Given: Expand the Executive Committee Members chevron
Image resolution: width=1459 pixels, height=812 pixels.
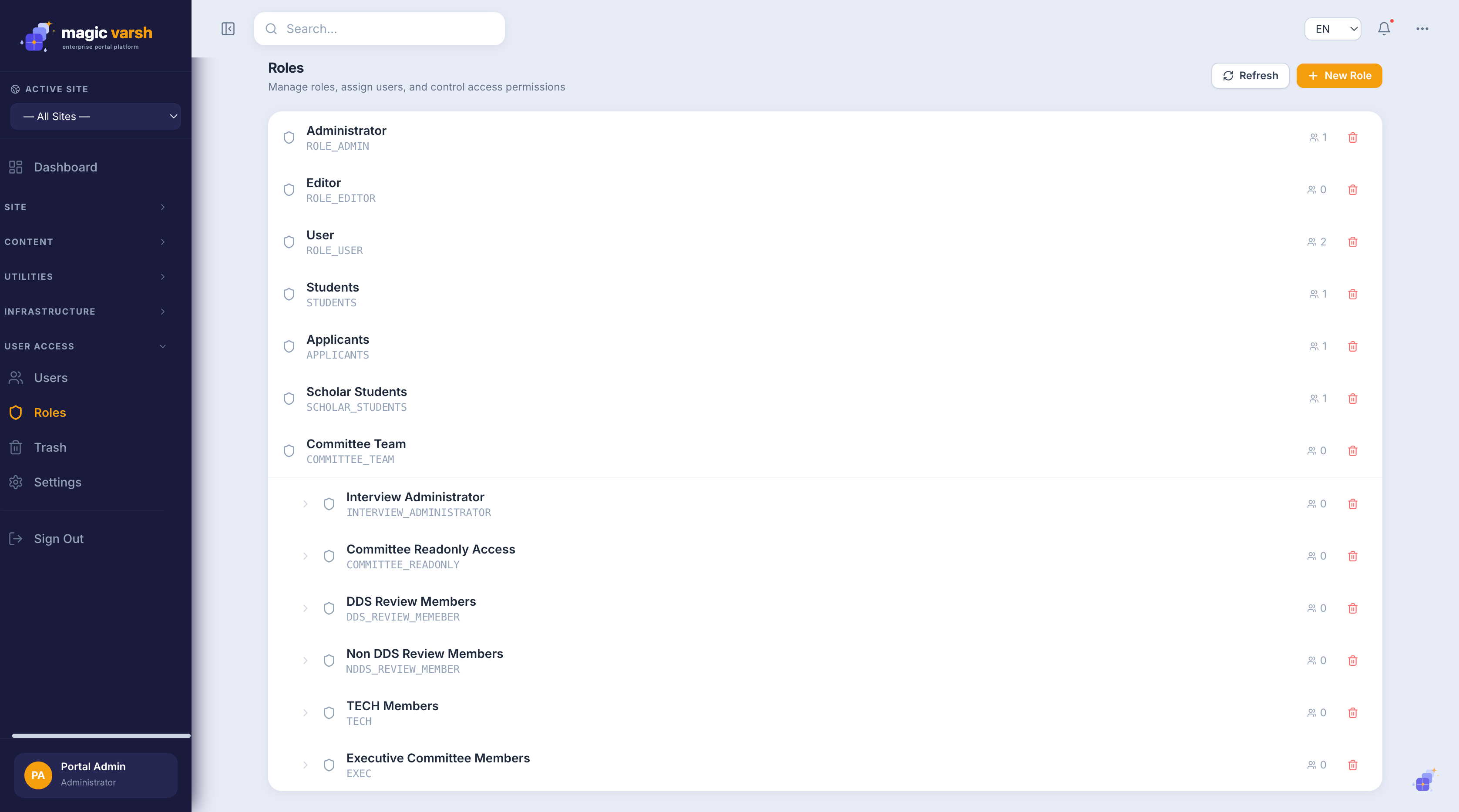Looking at the screenshot, I should click(305, 765).
